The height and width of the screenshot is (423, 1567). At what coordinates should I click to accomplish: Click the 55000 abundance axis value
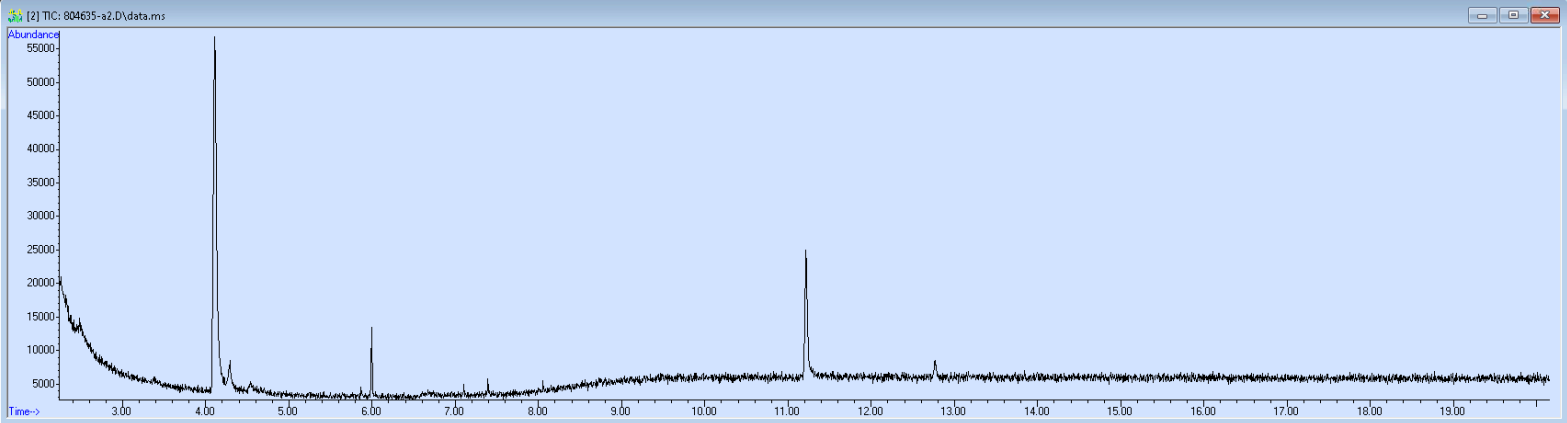[39, 48]
